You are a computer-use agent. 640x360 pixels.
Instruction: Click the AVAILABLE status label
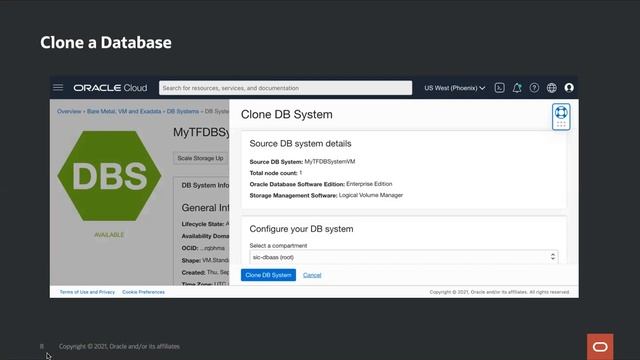109,235
